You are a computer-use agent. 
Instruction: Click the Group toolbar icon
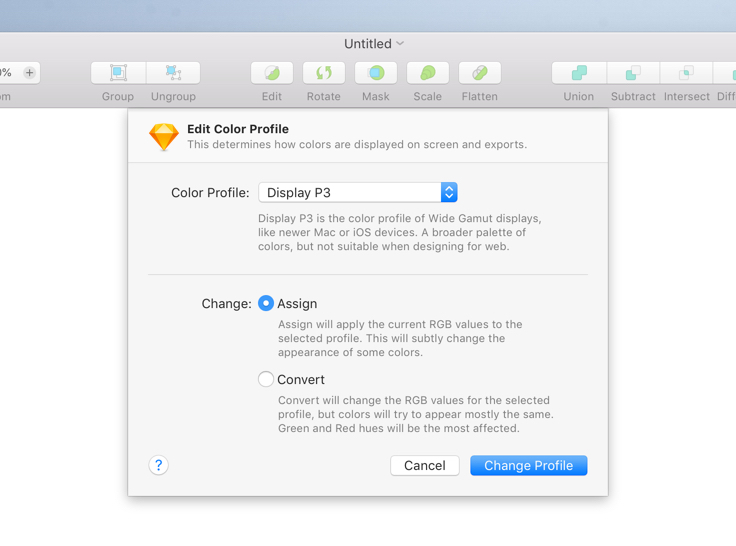coord(118,73)
